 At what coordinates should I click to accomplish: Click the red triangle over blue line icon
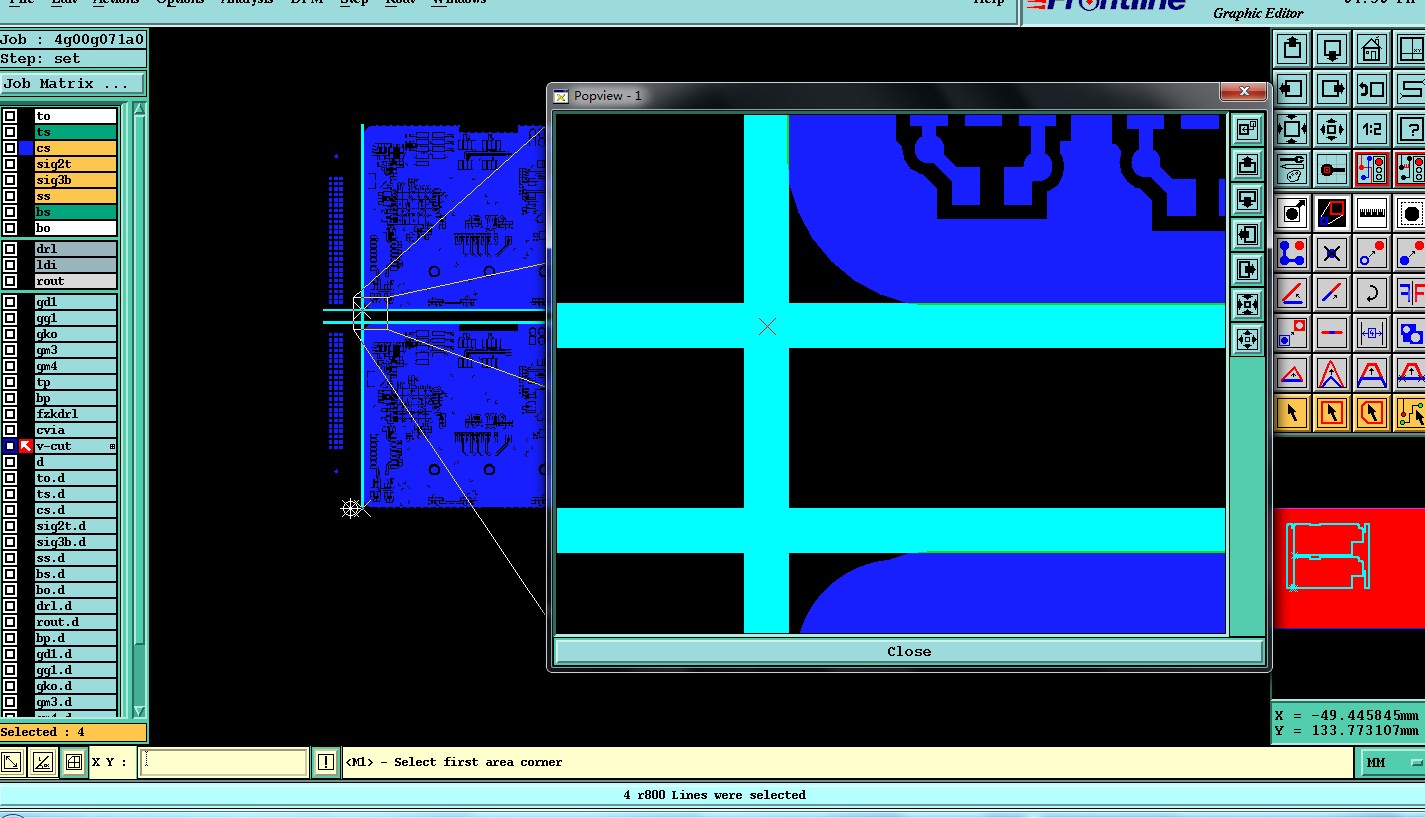tap(1292, 373)
